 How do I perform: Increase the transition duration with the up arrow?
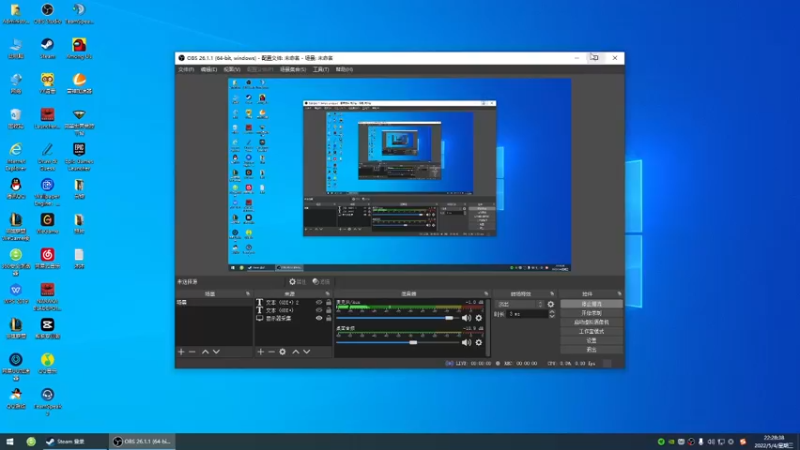coord(552,312)
